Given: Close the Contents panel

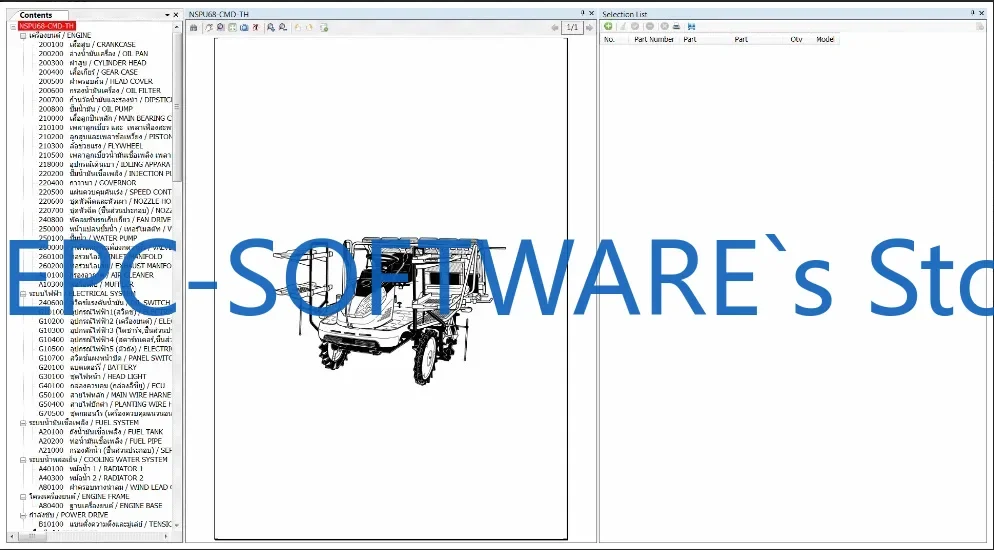Looking at the screenshot, I should (x=176, y=15).
